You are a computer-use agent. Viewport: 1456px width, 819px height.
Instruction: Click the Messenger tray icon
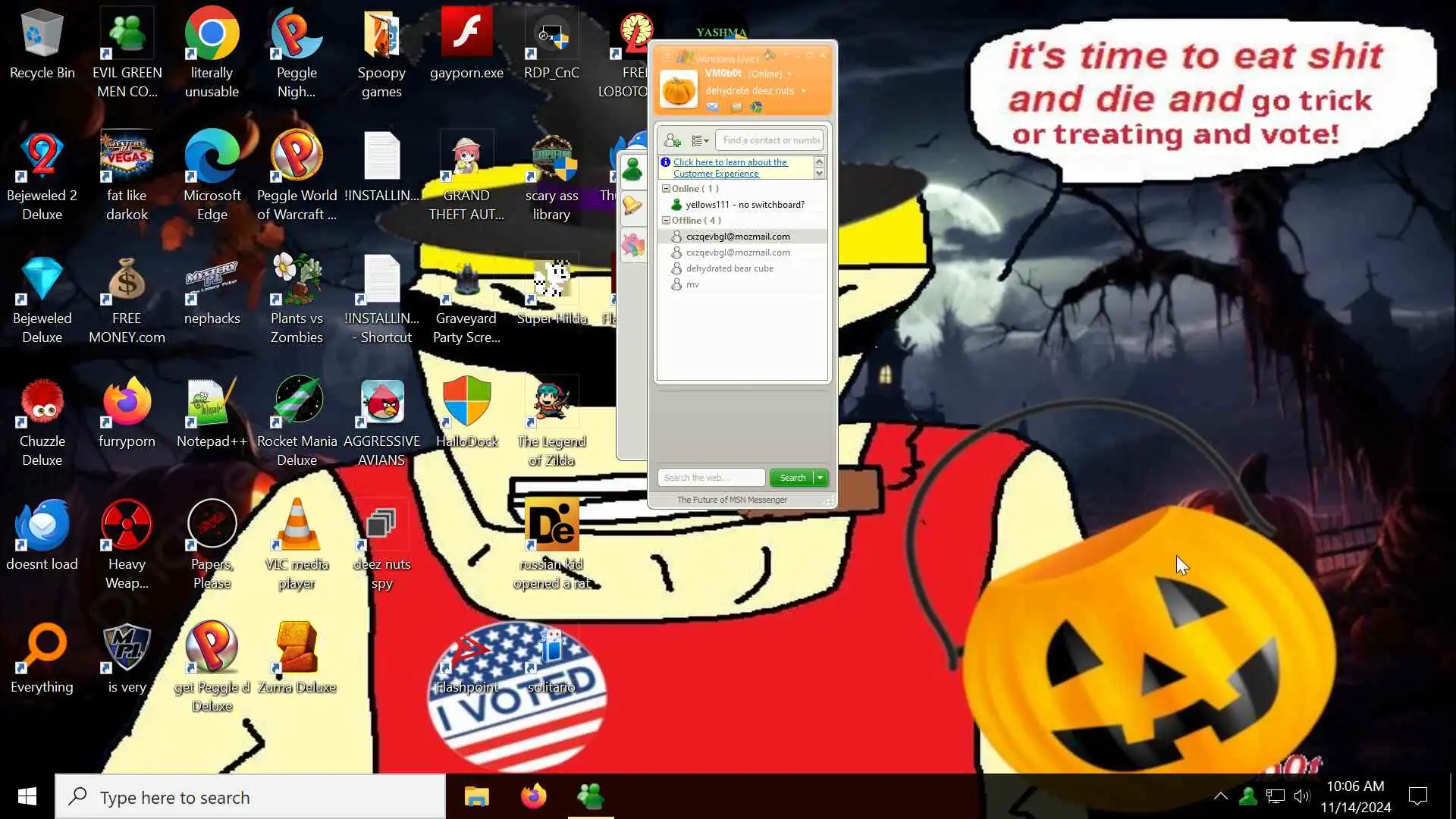pyautogui.click(x=1247, y=796)
